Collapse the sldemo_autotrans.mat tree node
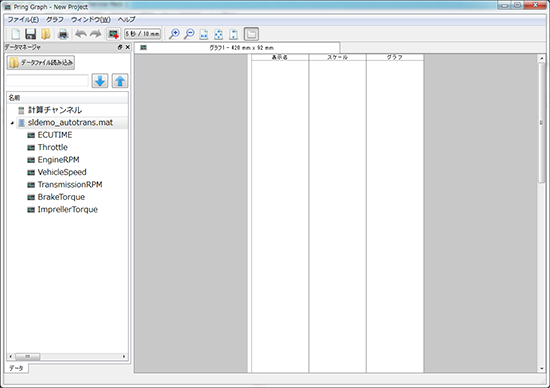Image resolution: width=550 pixels, height=388 pixels. [12, 123]
